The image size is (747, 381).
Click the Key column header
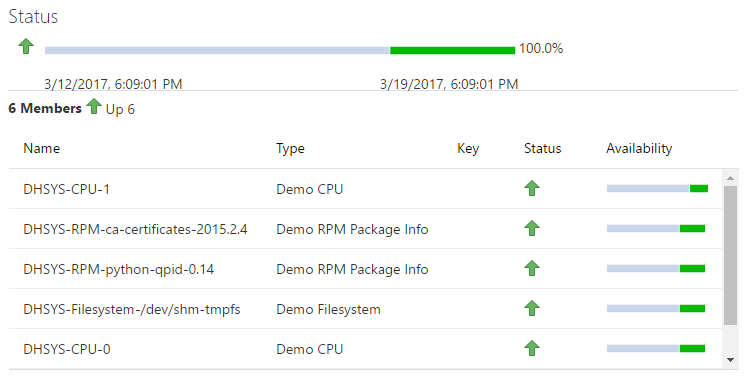click(468, 149)
